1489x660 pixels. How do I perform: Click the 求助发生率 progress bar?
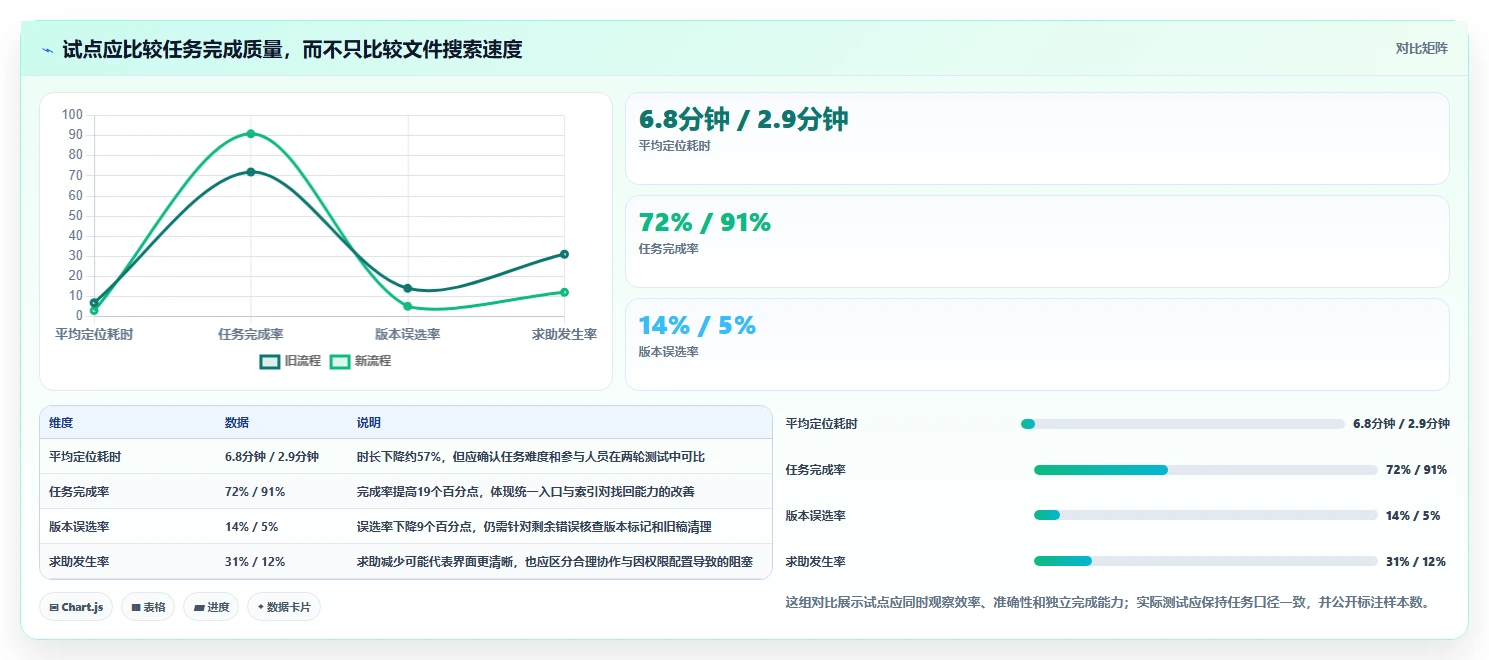pyautogui.click(x=1206, y=562)
